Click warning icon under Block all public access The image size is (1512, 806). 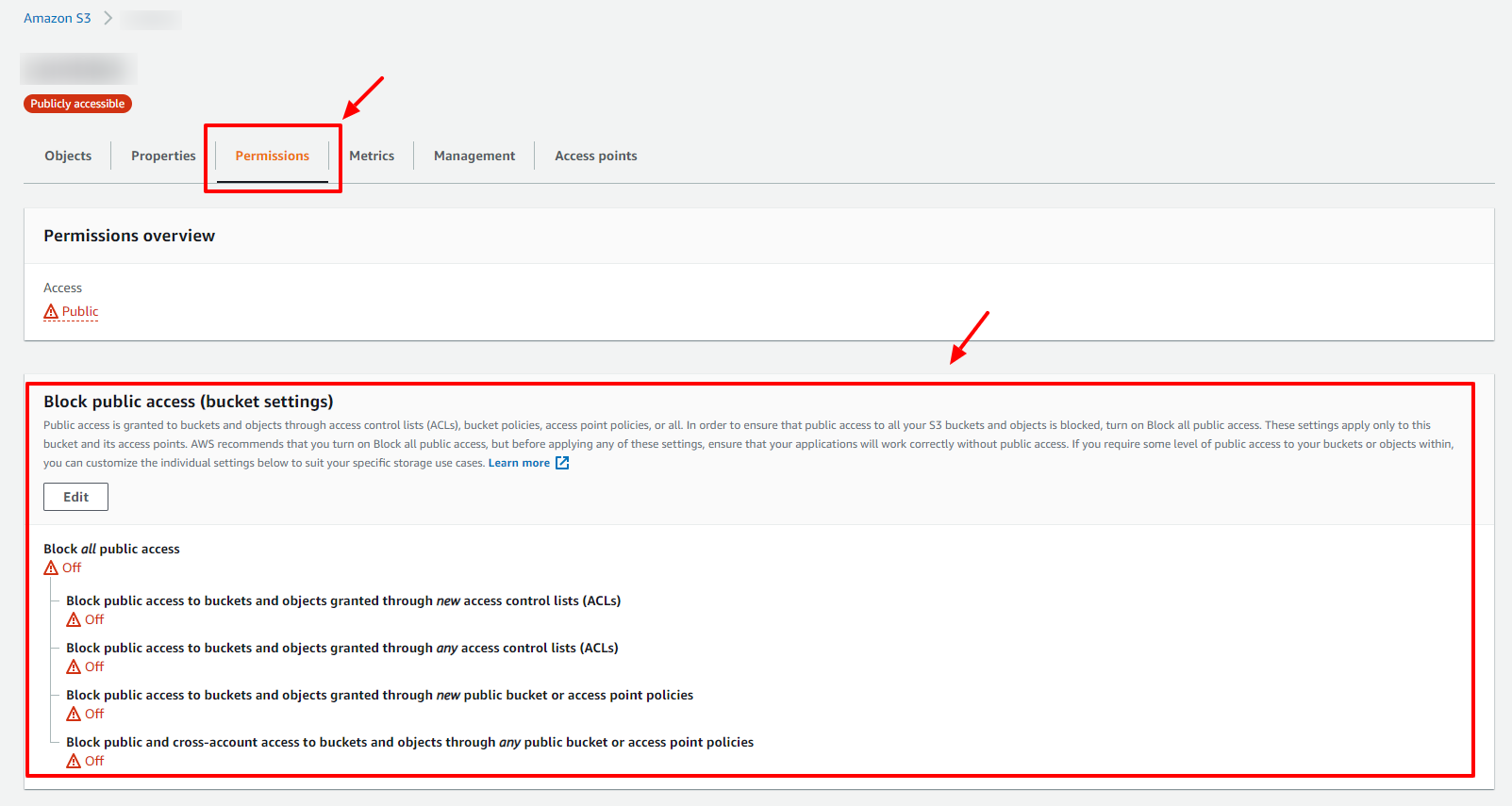coord(51,567)
